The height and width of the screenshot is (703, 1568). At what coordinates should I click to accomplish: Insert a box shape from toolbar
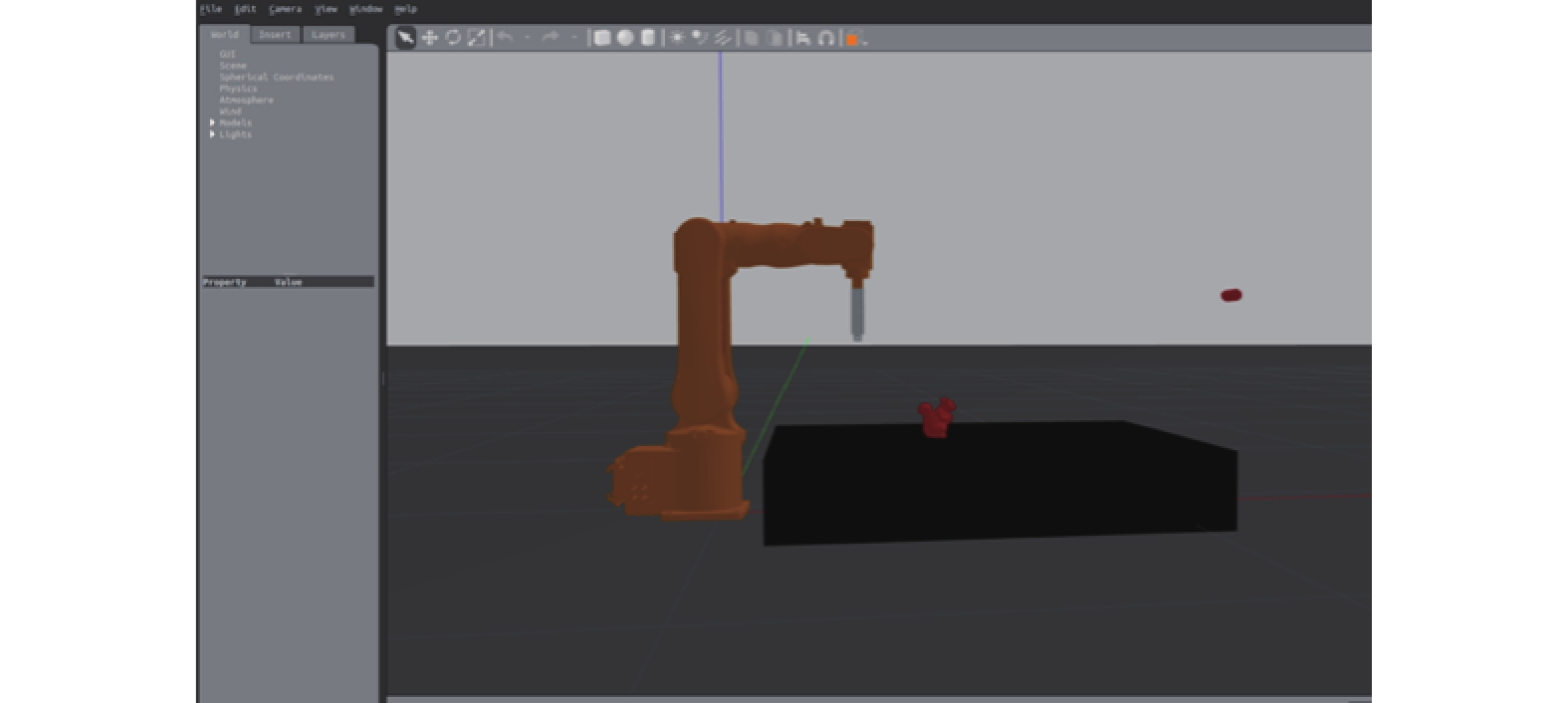pyautogui.click(x=601, y=38)
